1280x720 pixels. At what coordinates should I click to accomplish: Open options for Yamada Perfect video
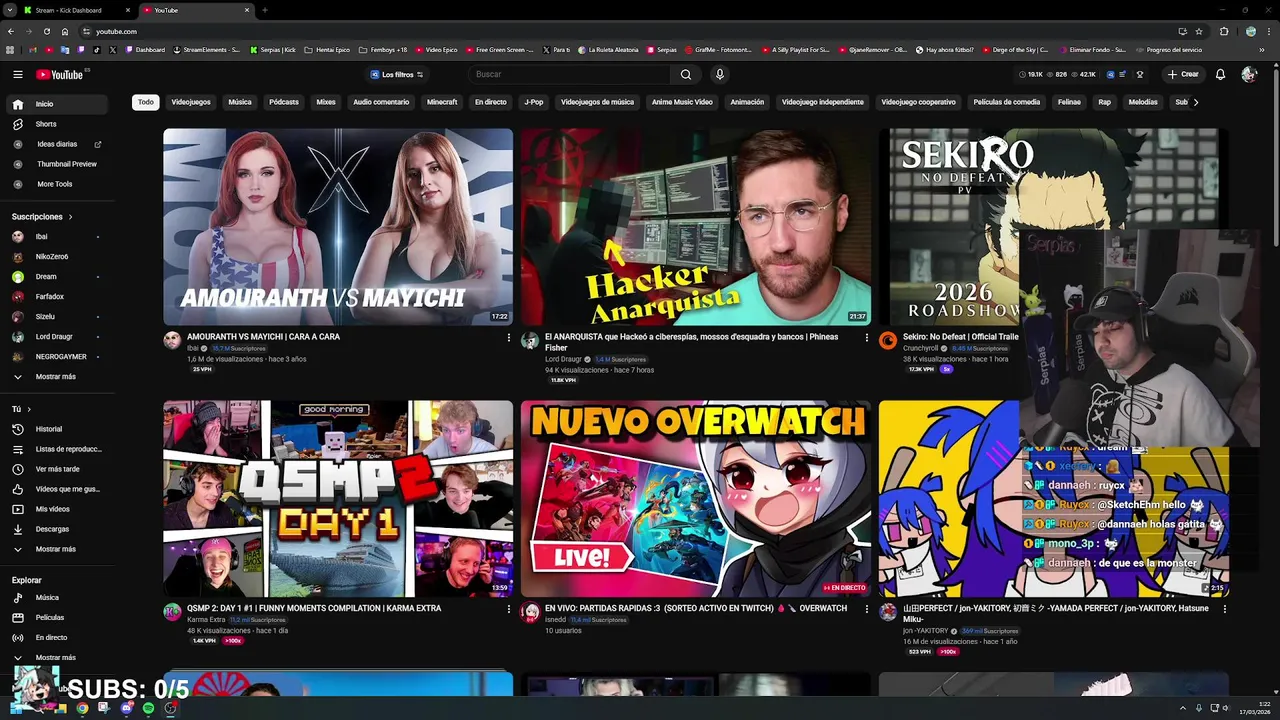[x=1224, y=608]
